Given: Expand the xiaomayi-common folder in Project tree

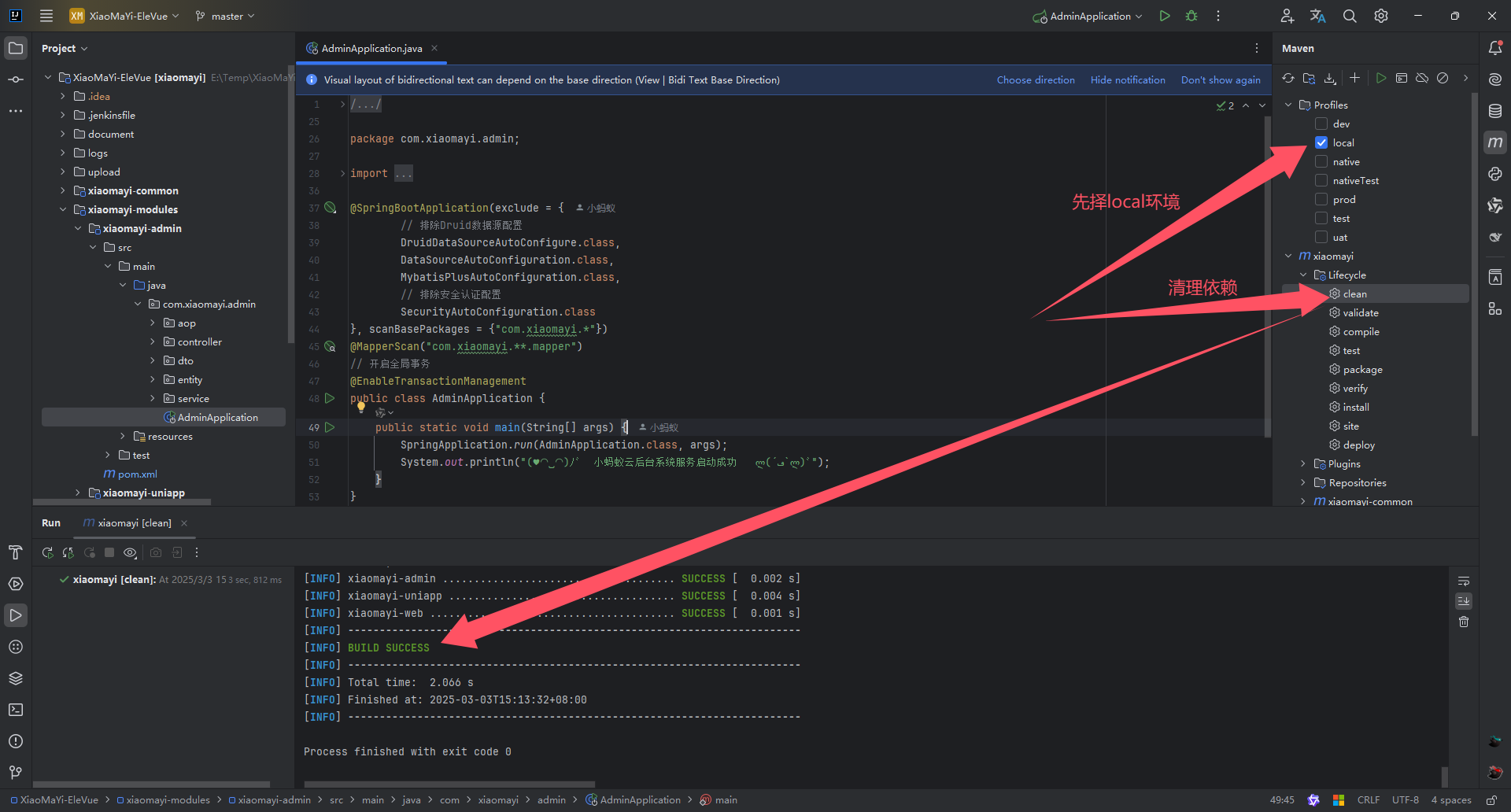Looking at the screenshot, I should click(63, 190).
